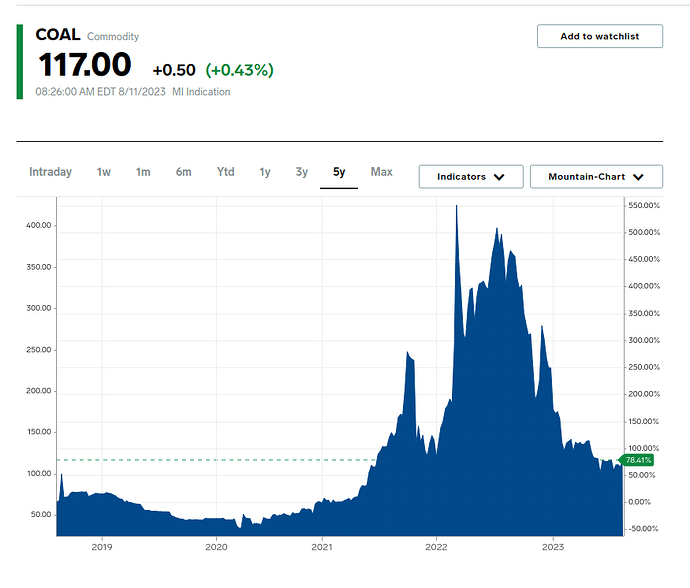Screen dimensions: 690x588
Task: Click the 250.00 left axis label
Action: (39, 350)
